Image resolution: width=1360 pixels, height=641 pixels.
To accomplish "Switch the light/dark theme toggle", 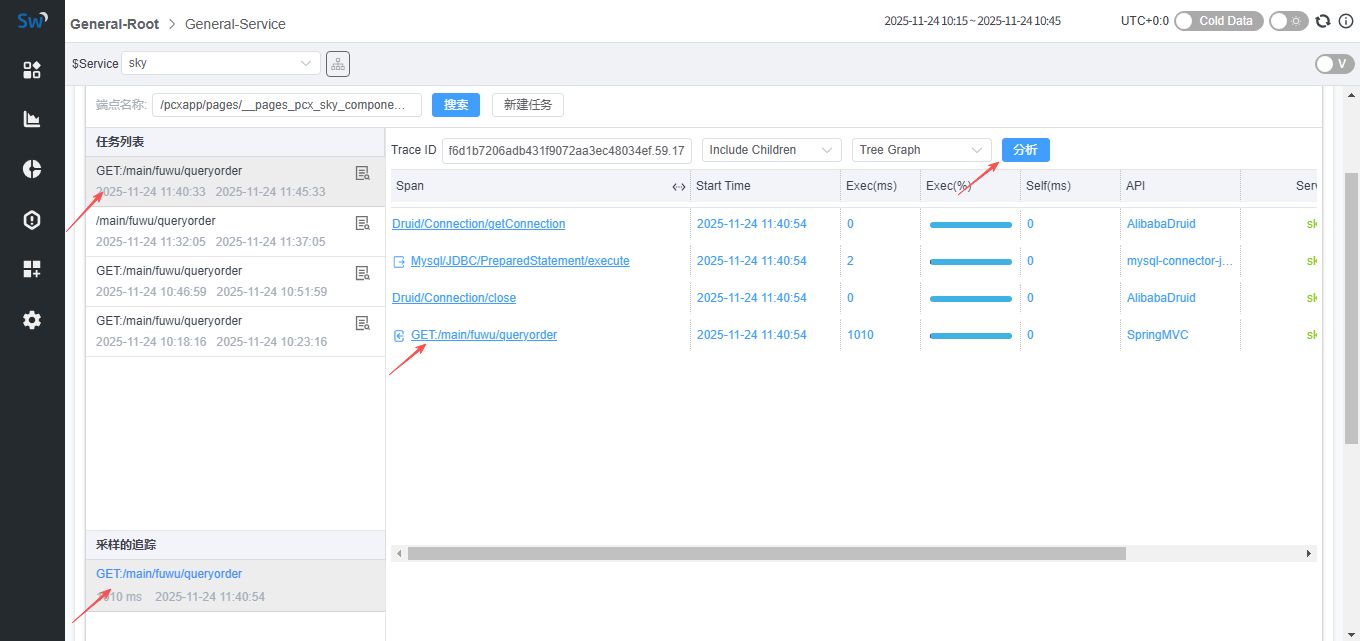I will (1288, 21).
